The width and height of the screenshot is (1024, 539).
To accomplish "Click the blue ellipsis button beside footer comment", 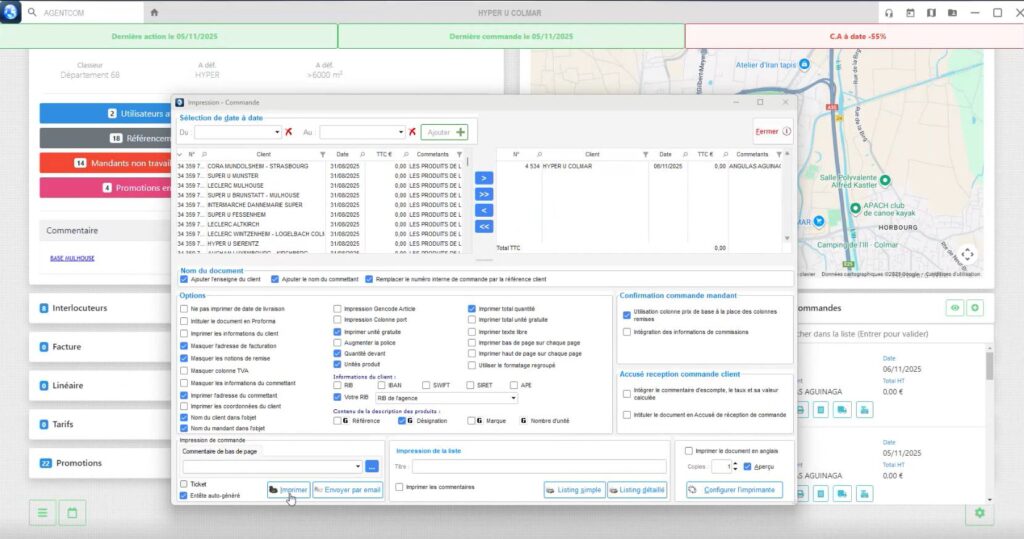I will 372,466.
